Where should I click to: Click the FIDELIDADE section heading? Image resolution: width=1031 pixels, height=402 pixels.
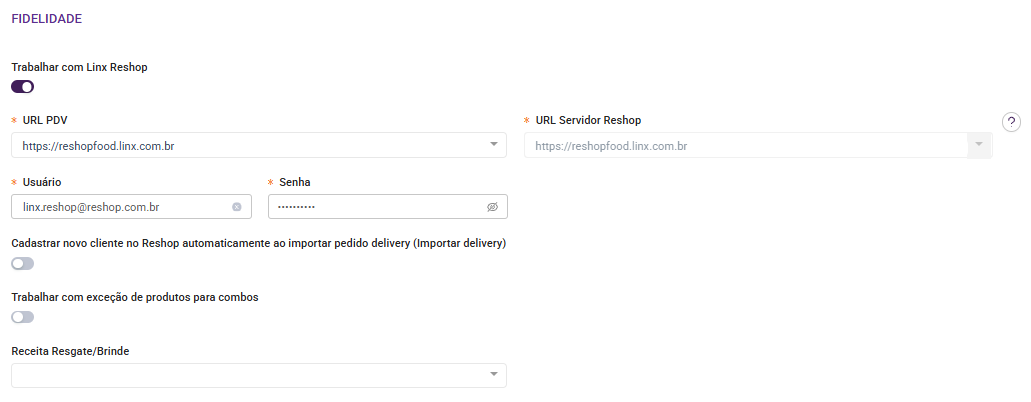46,19
